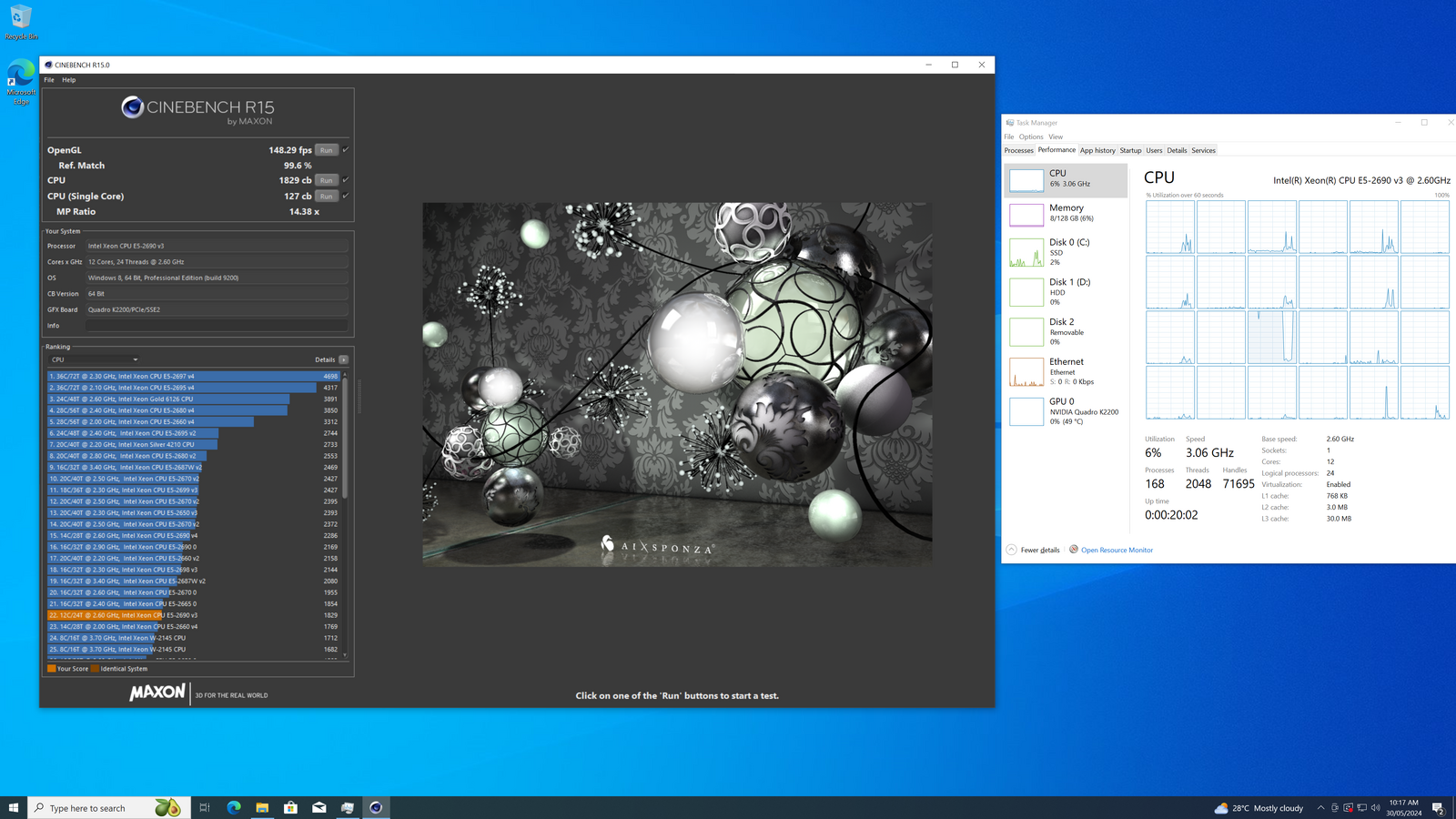Click the rendered Cinebench scene image

pyautogui.click(x=677, y=384)
